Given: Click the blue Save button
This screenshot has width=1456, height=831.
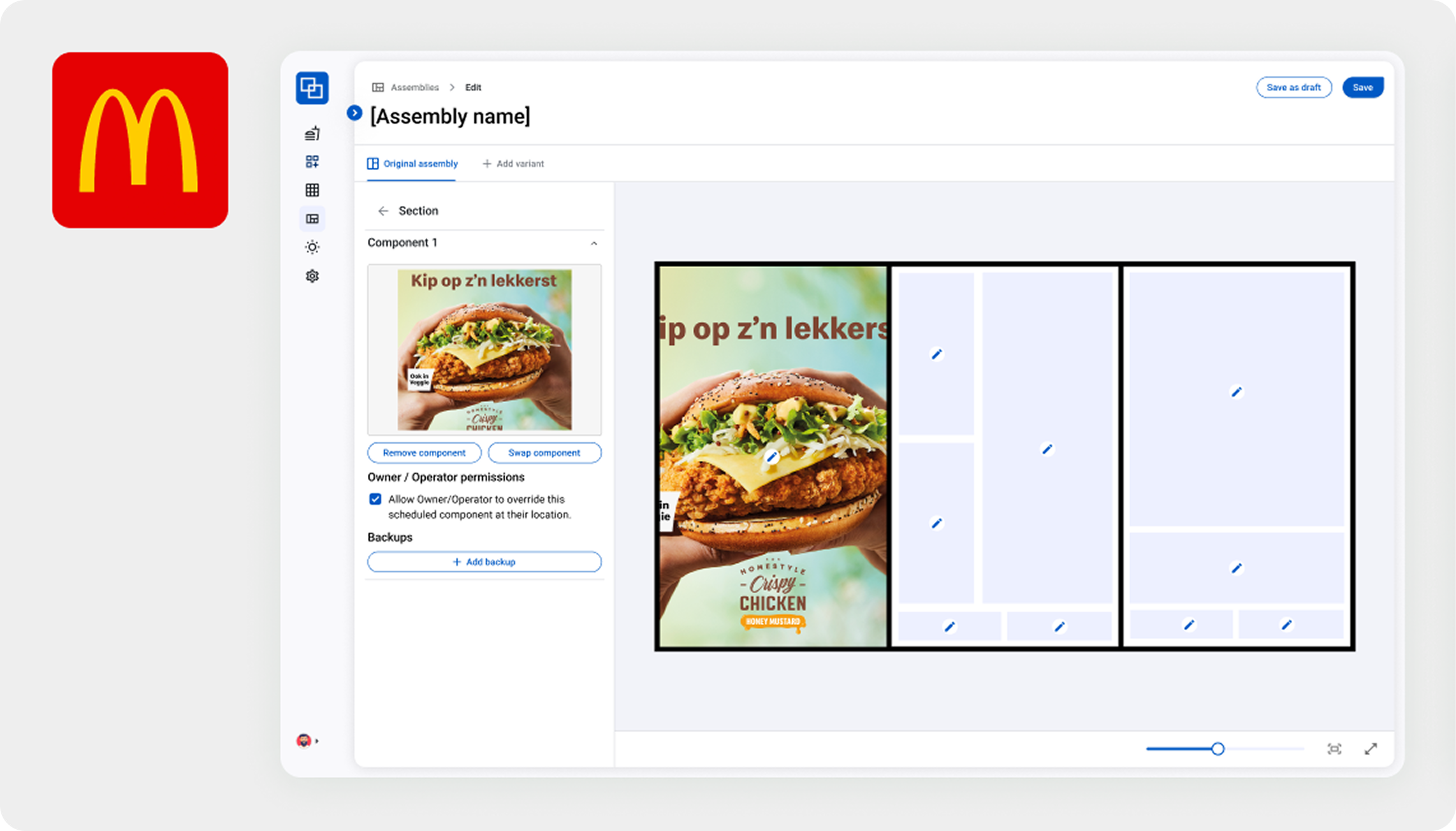Looking at the screenshot, I should 1363,87.
